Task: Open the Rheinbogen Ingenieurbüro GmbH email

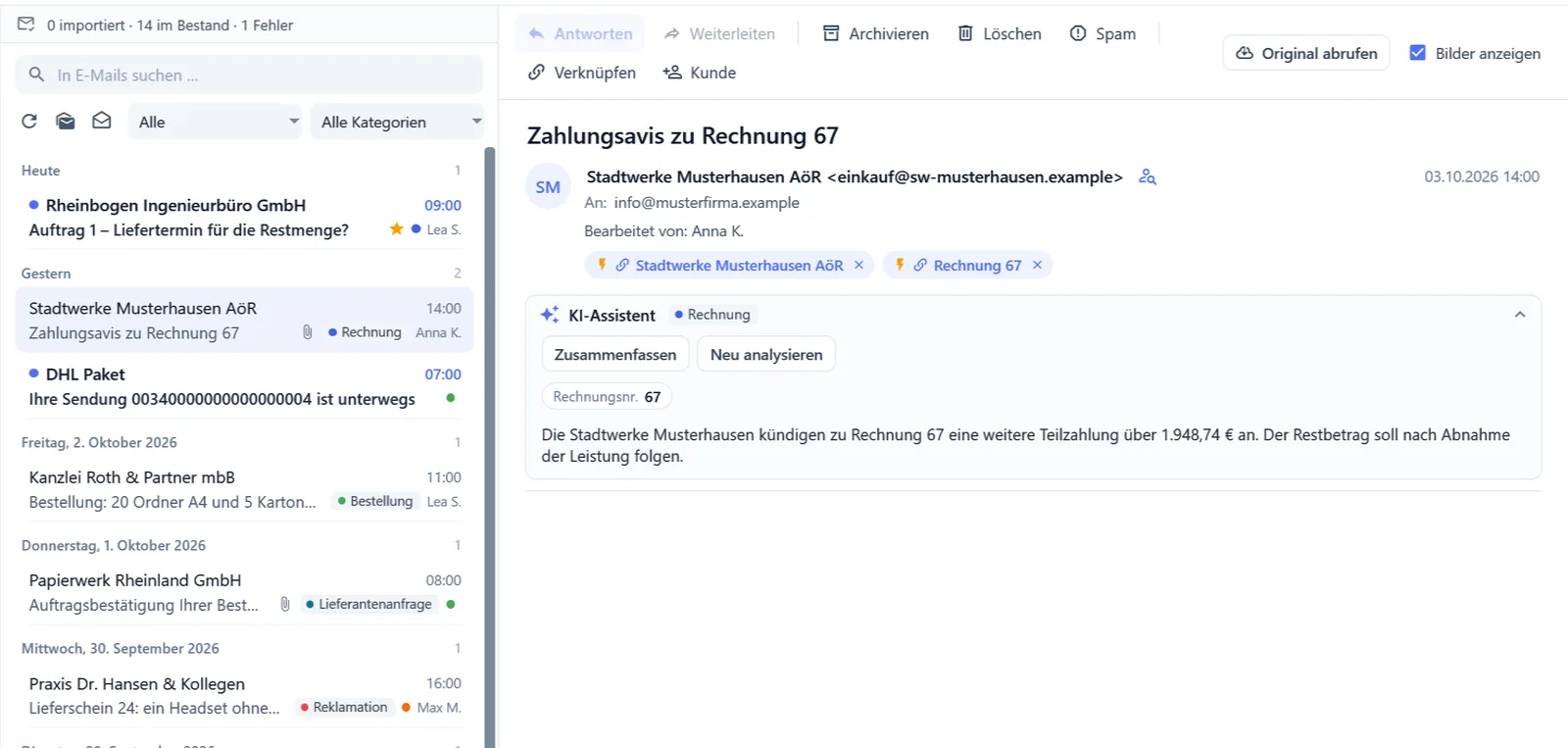Action: pyautogui.click(x=245, y=218)
